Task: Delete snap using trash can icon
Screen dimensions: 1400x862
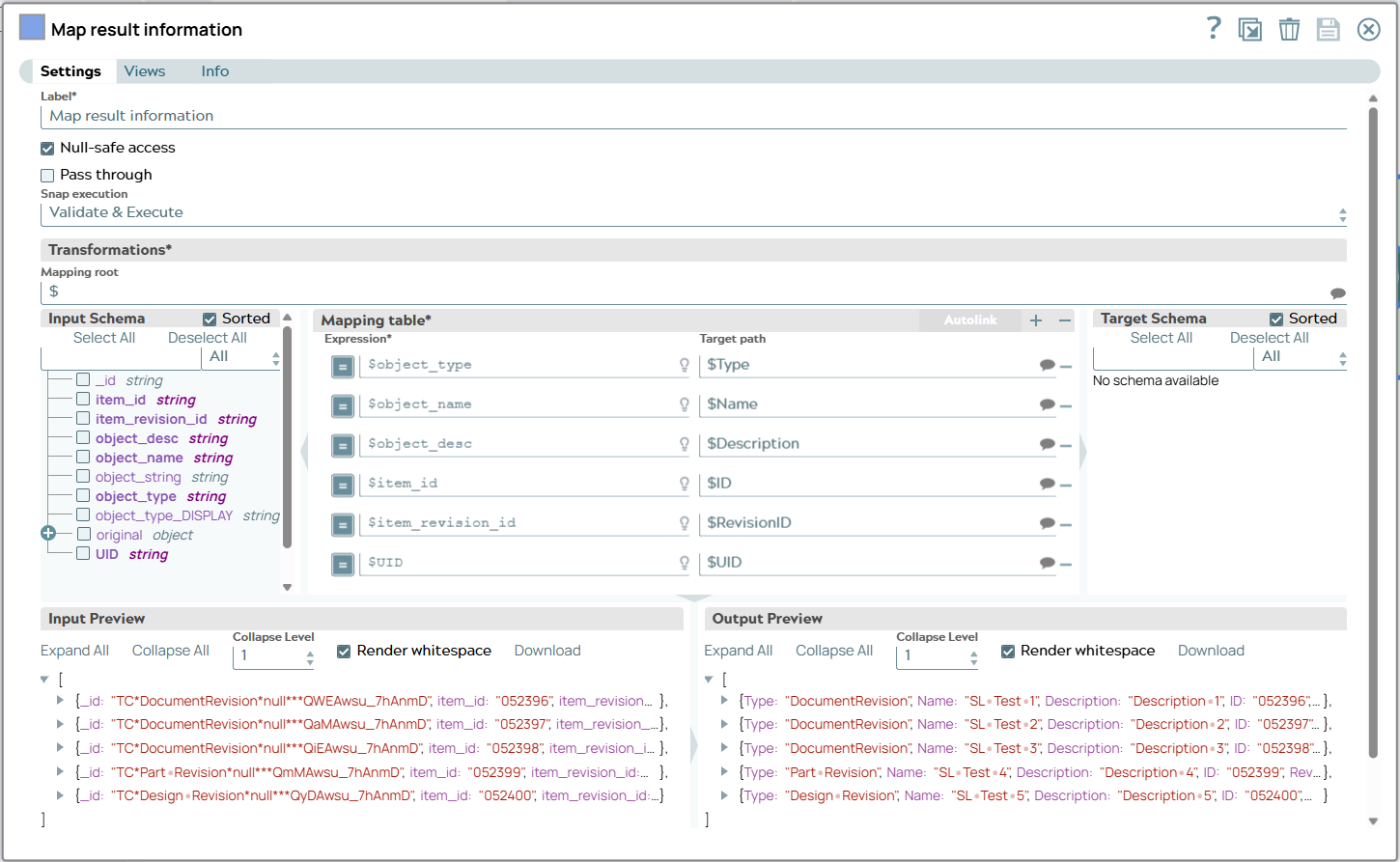Action: [x=1289, y=29]
